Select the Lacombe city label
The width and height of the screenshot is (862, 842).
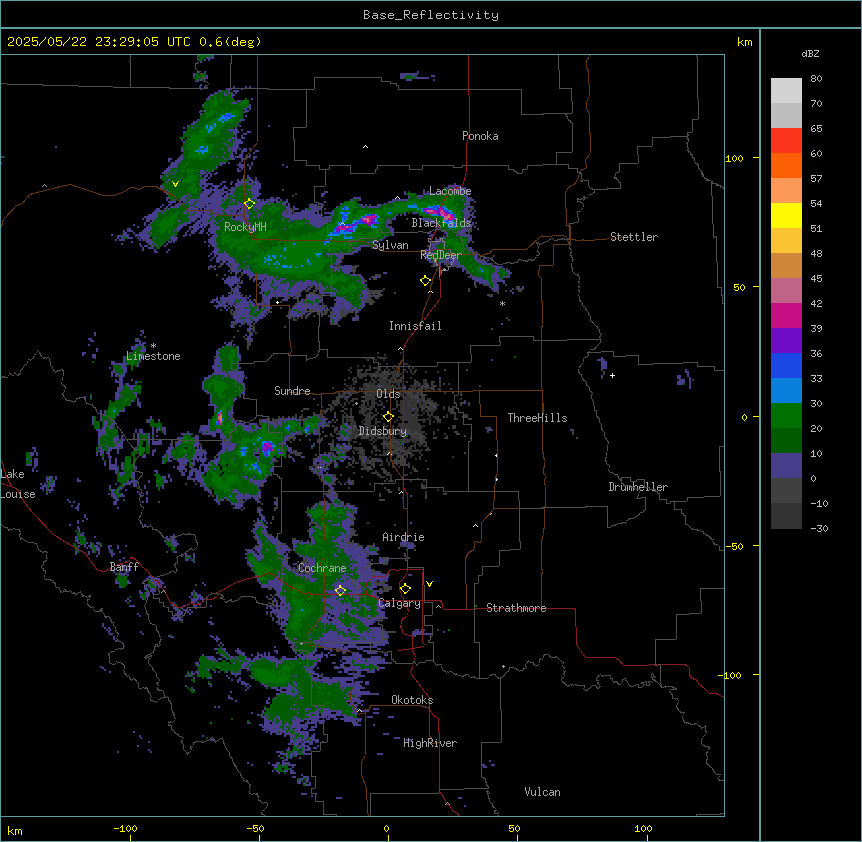tap(450, 191)
